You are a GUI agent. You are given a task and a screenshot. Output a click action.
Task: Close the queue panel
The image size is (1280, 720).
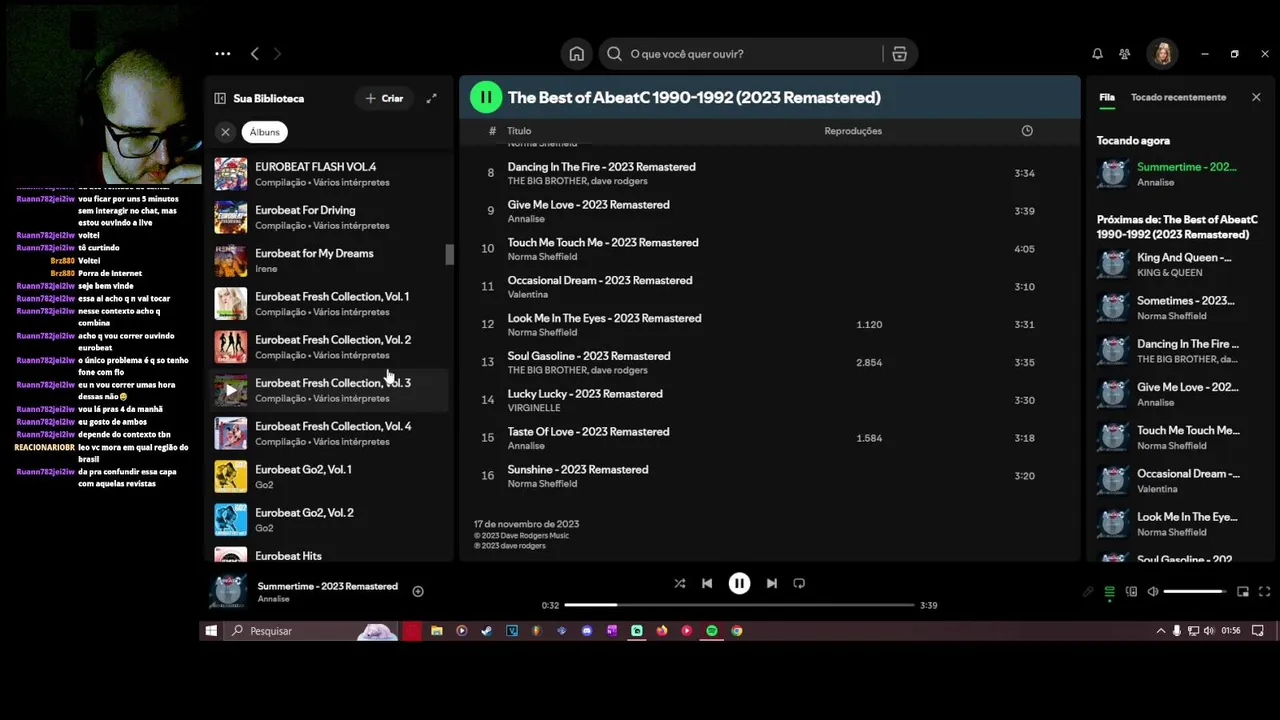[x=1256, y=98]
